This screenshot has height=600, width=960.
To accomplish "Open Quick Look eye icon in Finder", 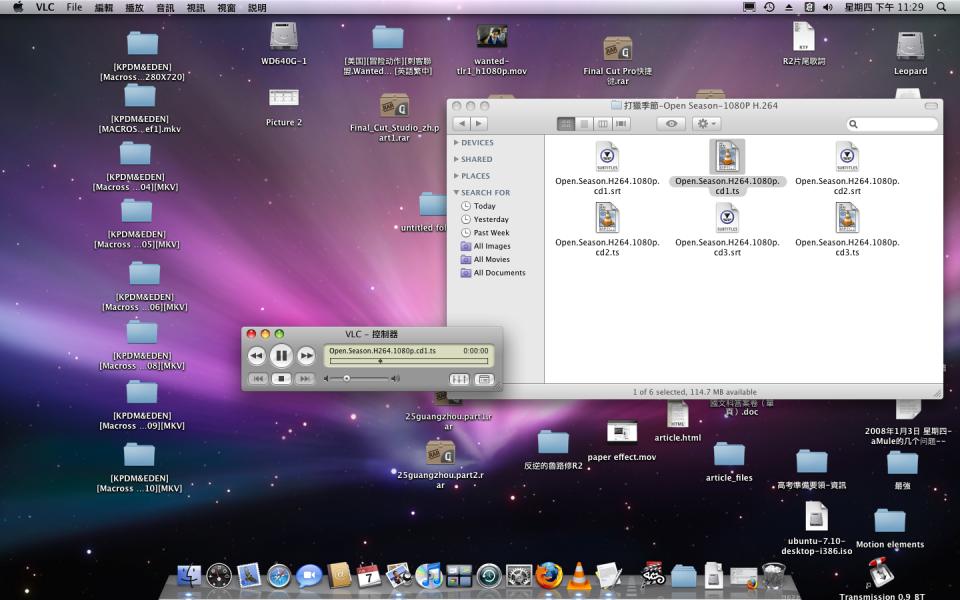I will click(671, 124).
